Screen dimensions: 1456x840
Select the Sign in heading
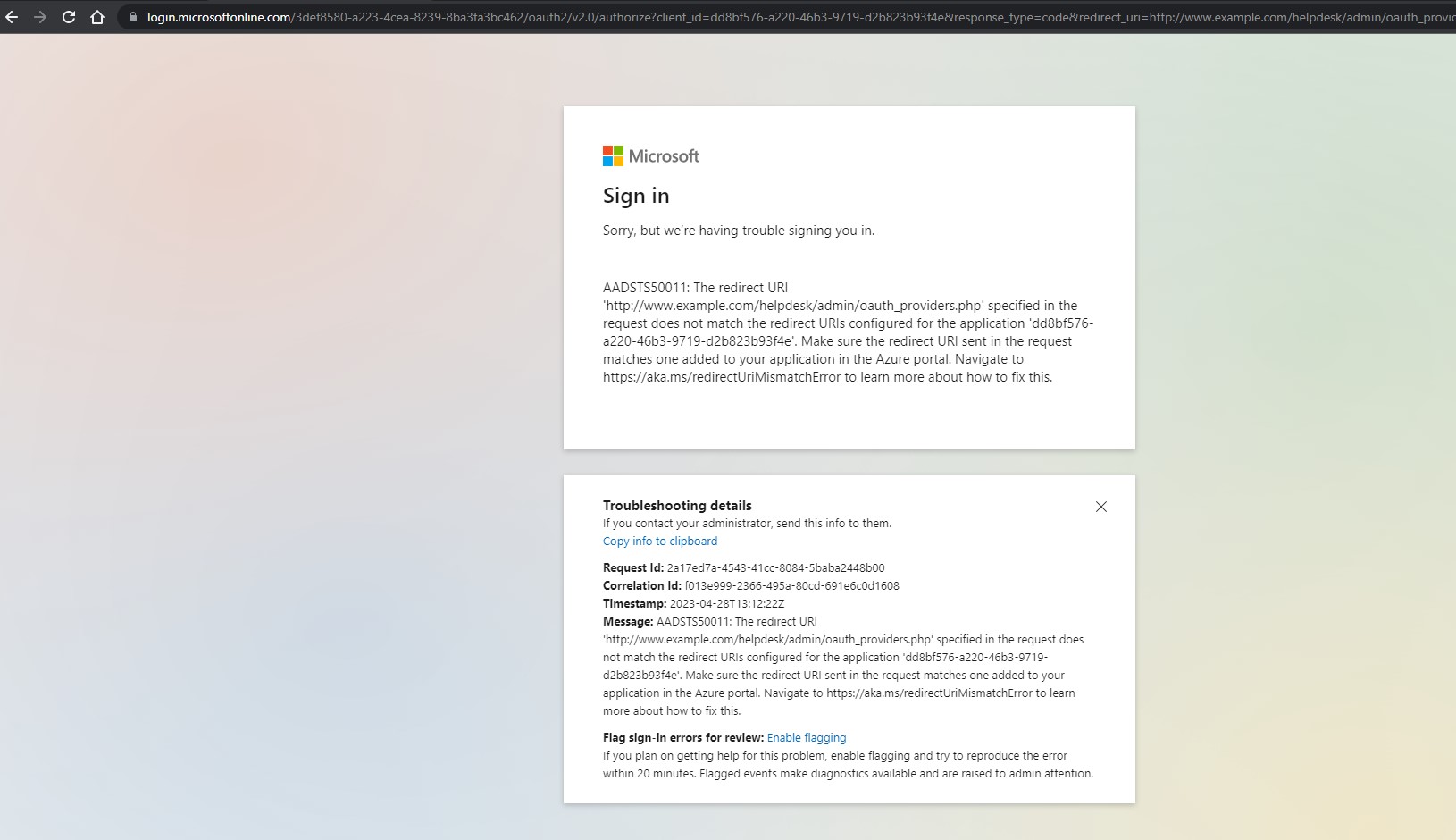point(636,196)
